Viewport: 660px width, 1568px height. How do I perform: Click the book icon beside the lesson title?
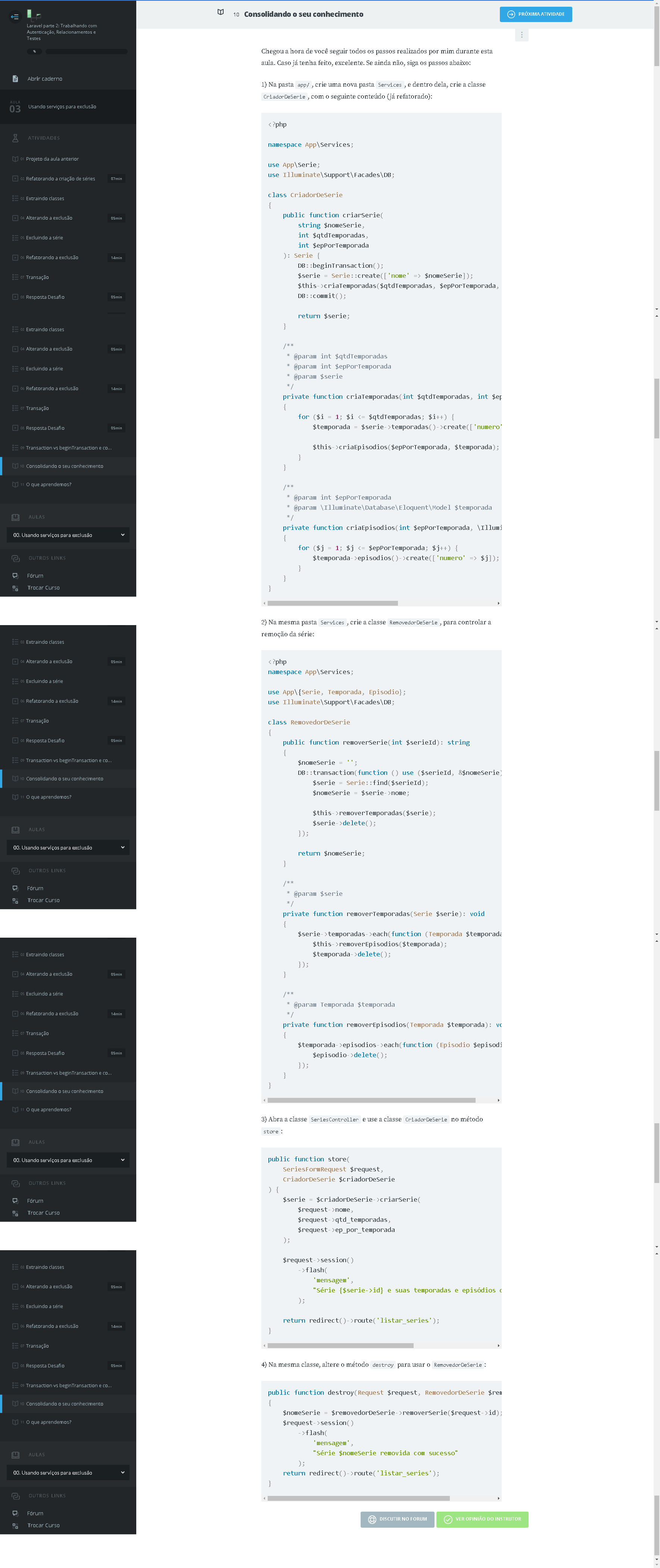[221, 13]
